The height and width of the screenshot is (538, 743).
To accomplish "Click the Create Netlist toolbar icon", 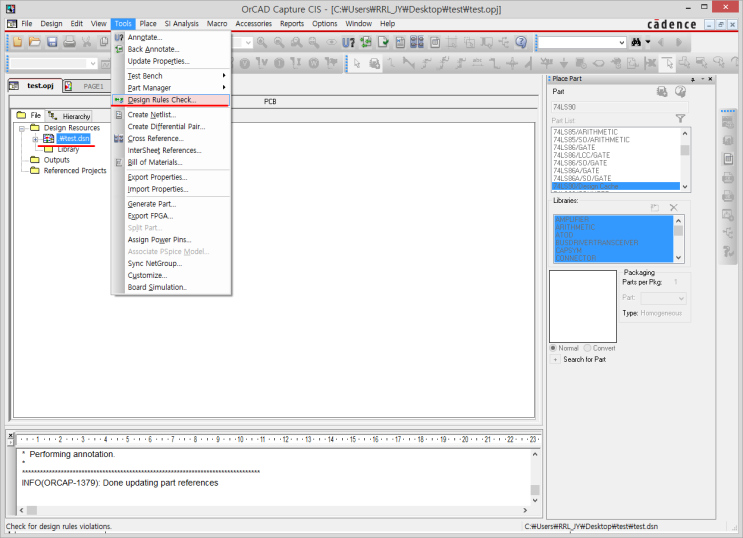I will (x=400, y=42).
